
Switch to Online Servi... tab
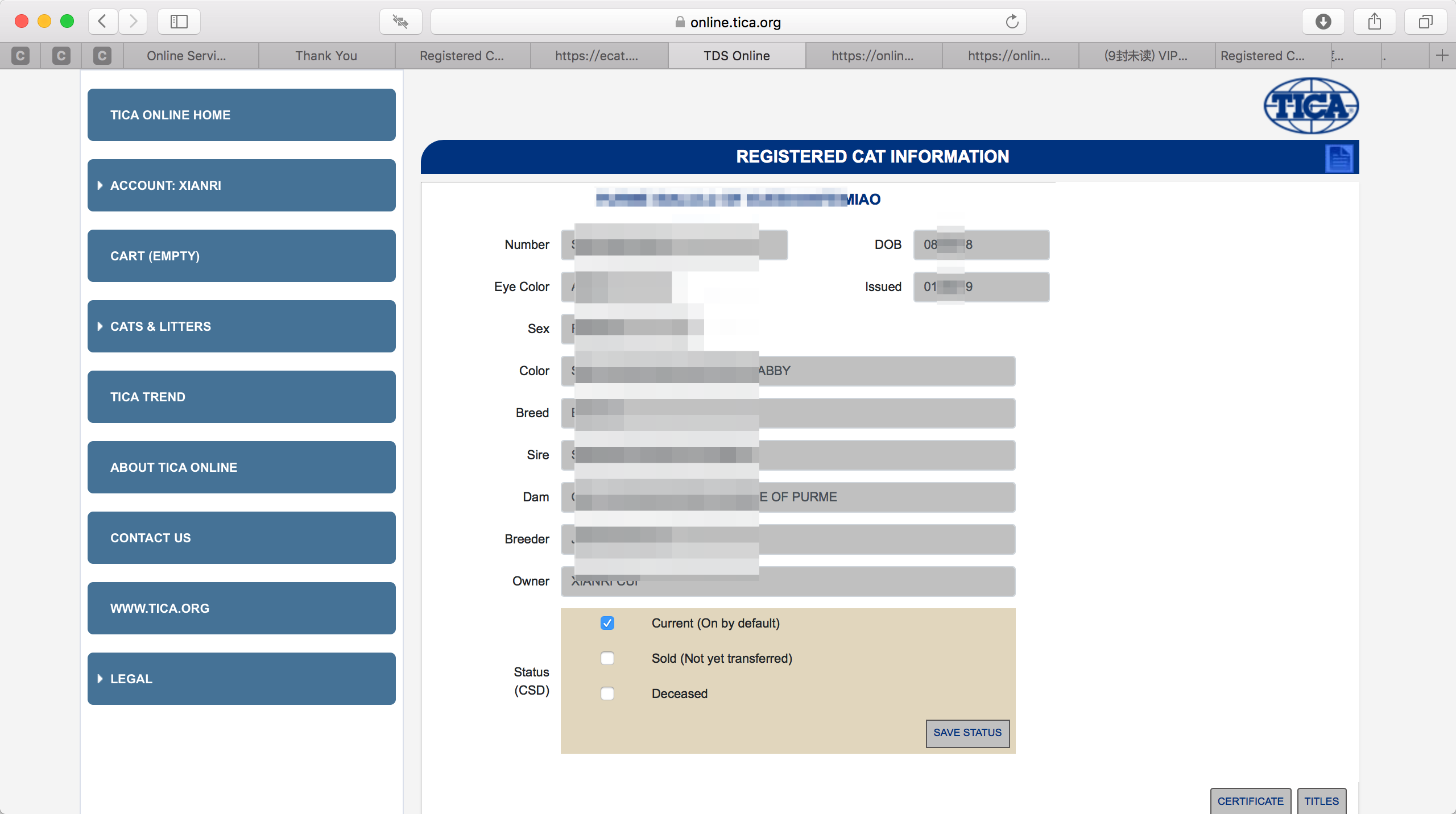coord(186,56)
